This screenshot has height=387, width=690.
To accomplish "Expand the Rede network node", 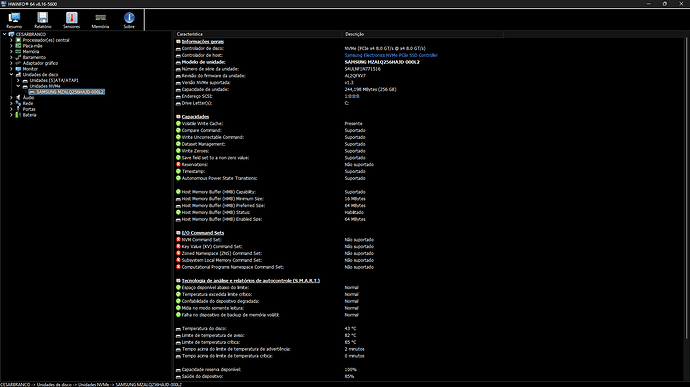I will 11,103.
